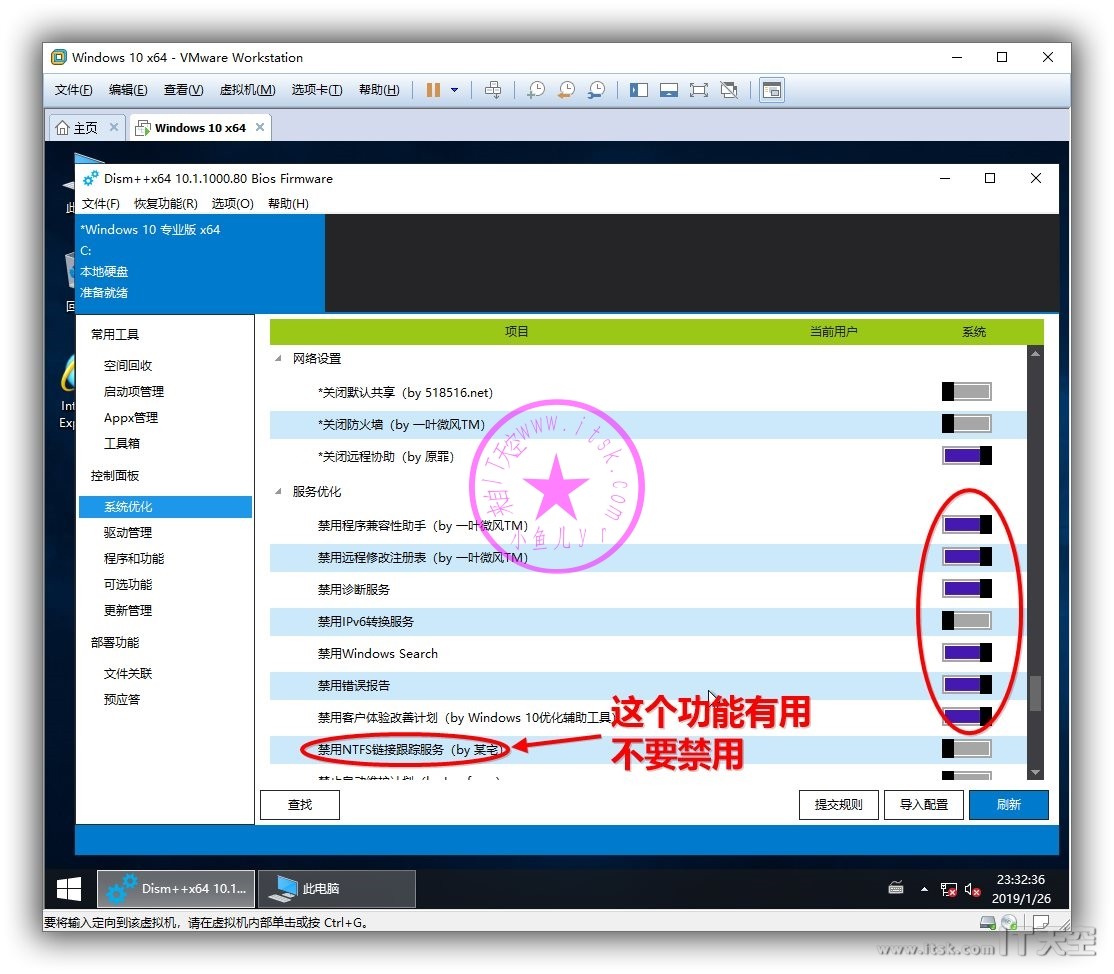The image size is (1114, 974).
Task: Toggle the thumbnail bar icon in VMware toolbar
Action: [669, 90]
